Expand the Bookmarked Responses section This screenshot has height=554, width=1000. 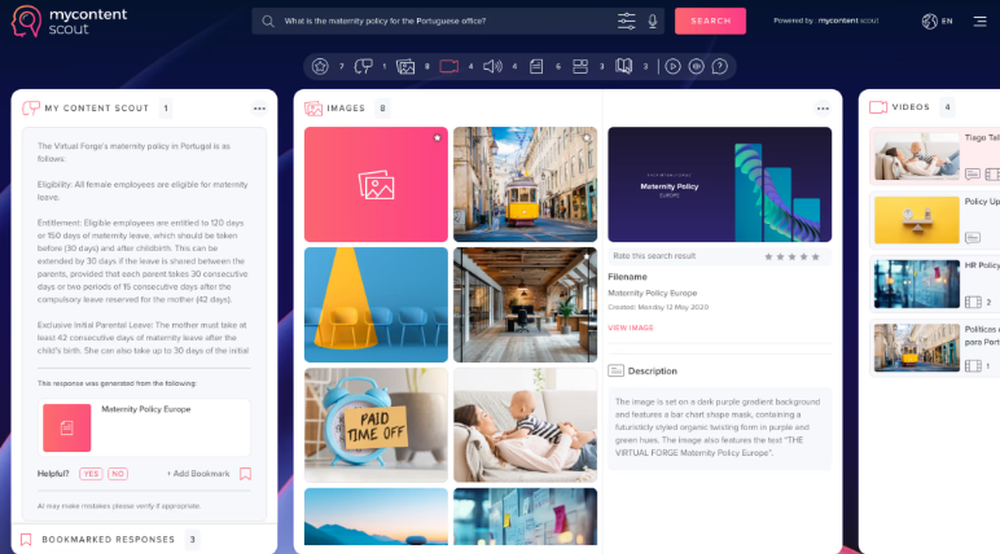point(144,539)
